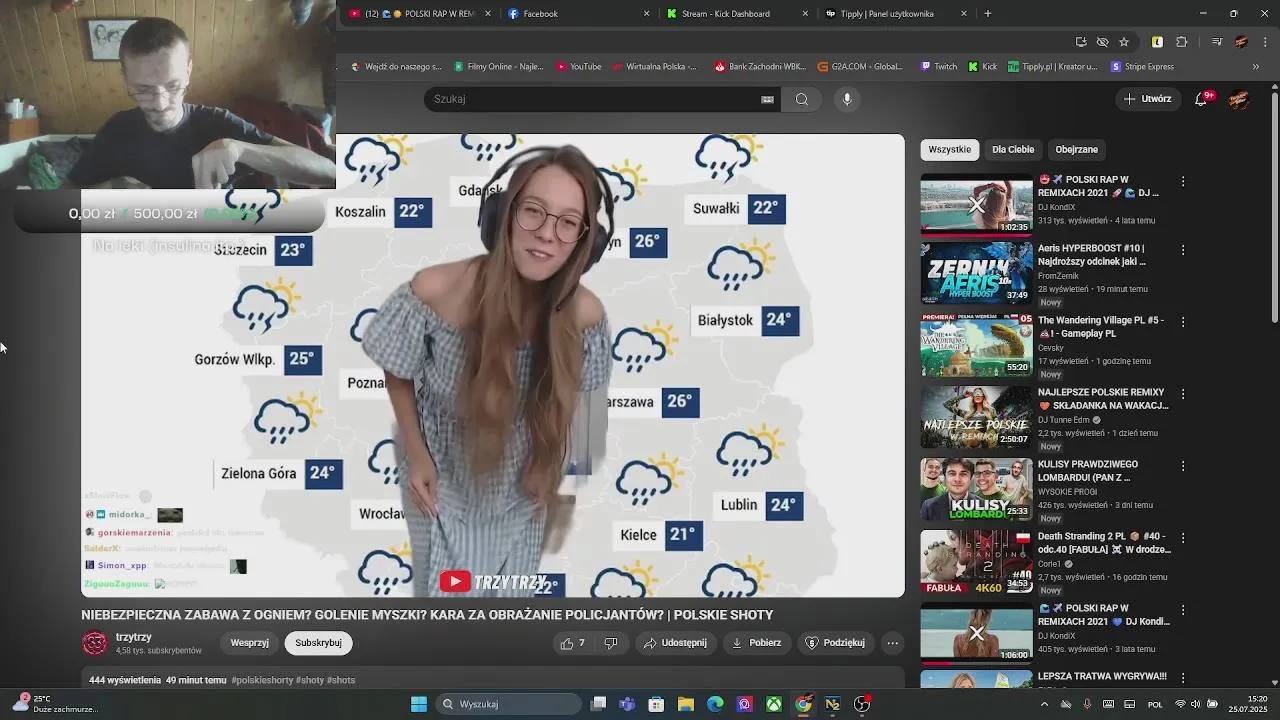
Task: Open options menu for Aeris HYPERBOOST #10 video
Action: click(x=1183, y=250)
